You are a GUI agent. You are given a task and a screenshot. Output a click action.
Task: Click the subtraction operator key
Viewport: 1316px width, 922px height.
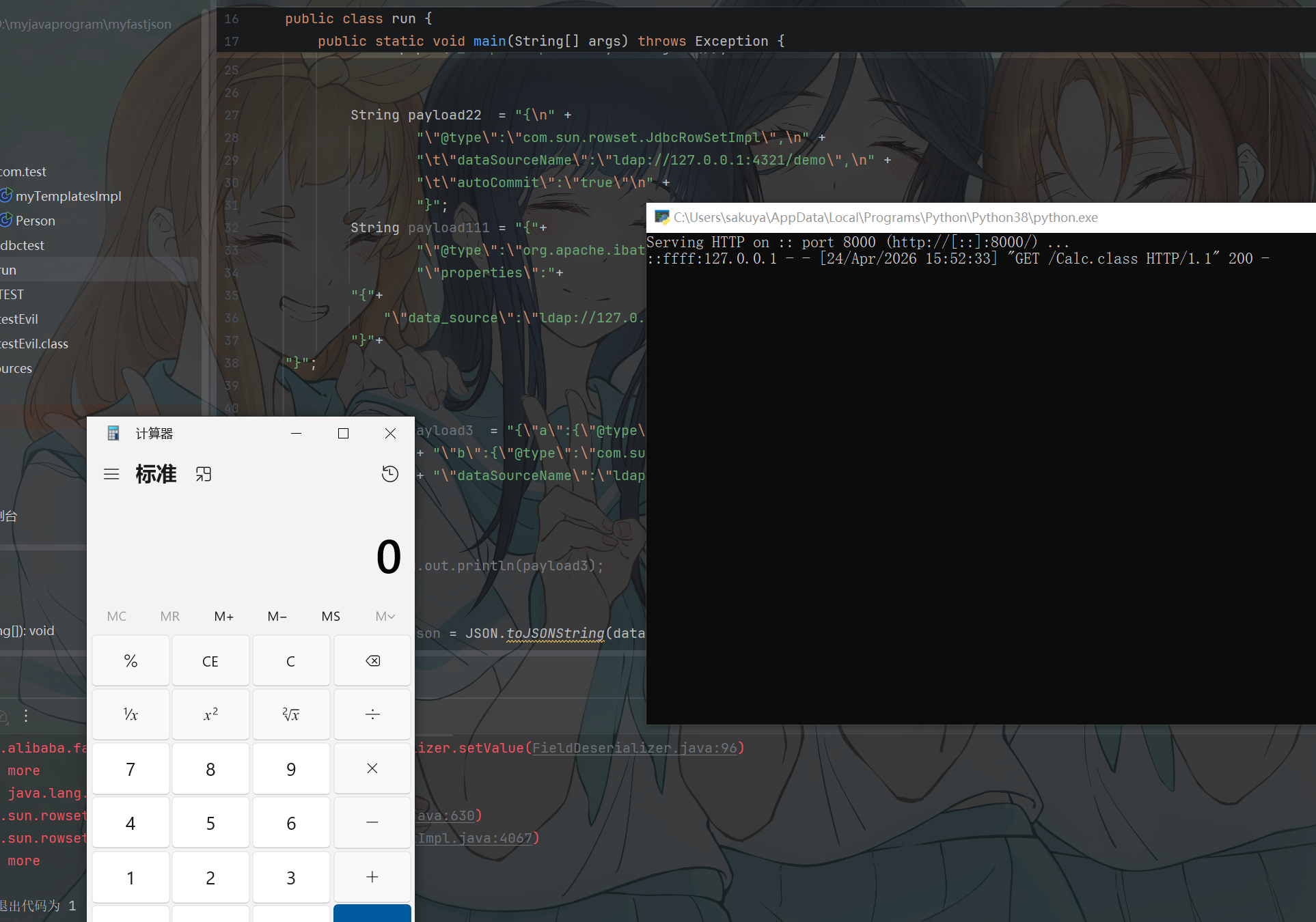pos(372,823)
